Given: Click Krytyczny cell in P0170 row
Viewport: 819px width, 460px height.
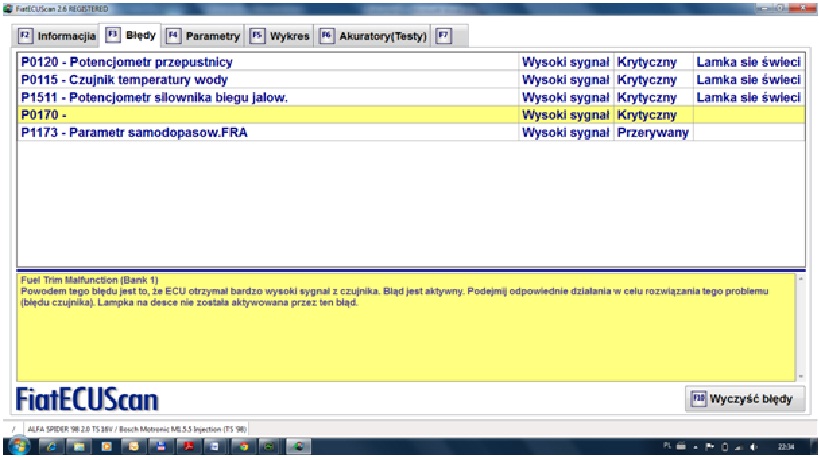Looking at the screenshot, I should click(653, 115).
